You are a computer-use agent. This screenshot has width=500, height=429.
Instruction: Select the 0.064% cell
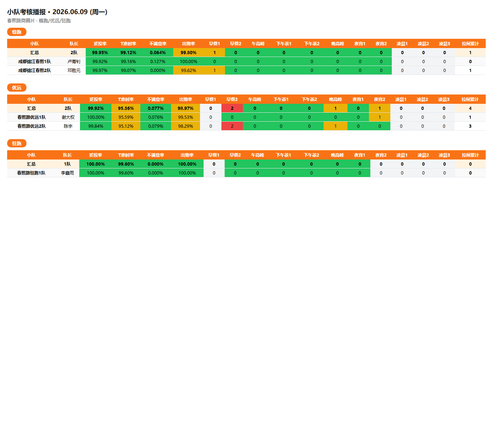158,53
